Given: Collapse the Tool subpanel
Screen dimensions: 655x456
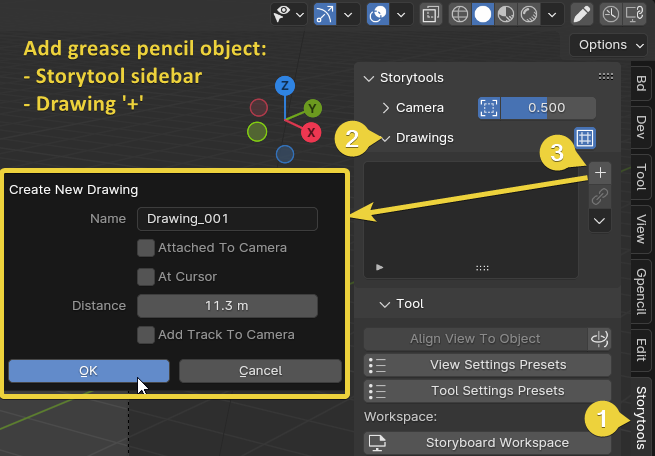Looking at the screenshot, I should [385, 304].
